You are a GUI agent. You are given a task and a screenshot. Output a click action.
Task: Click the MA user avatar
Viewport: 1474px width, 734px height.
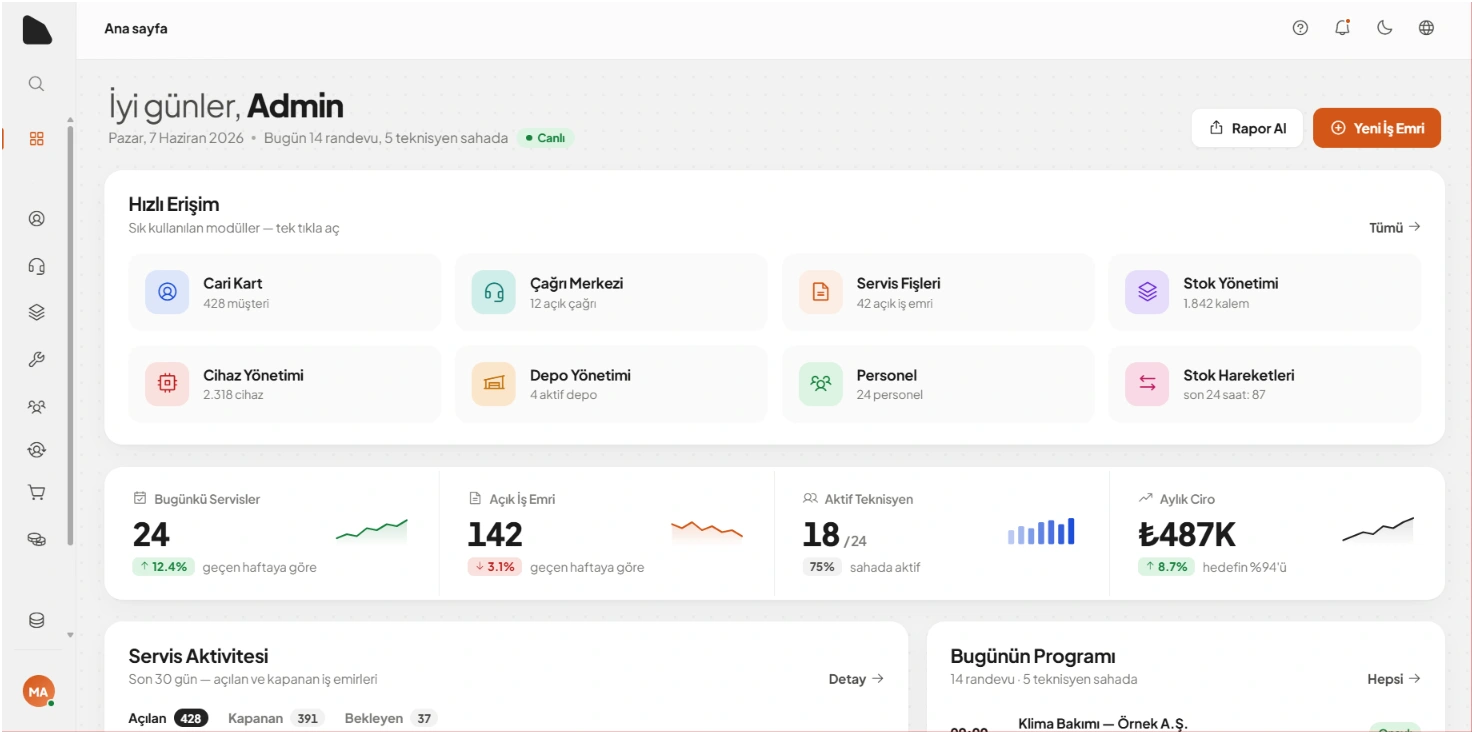coord(38,691)
